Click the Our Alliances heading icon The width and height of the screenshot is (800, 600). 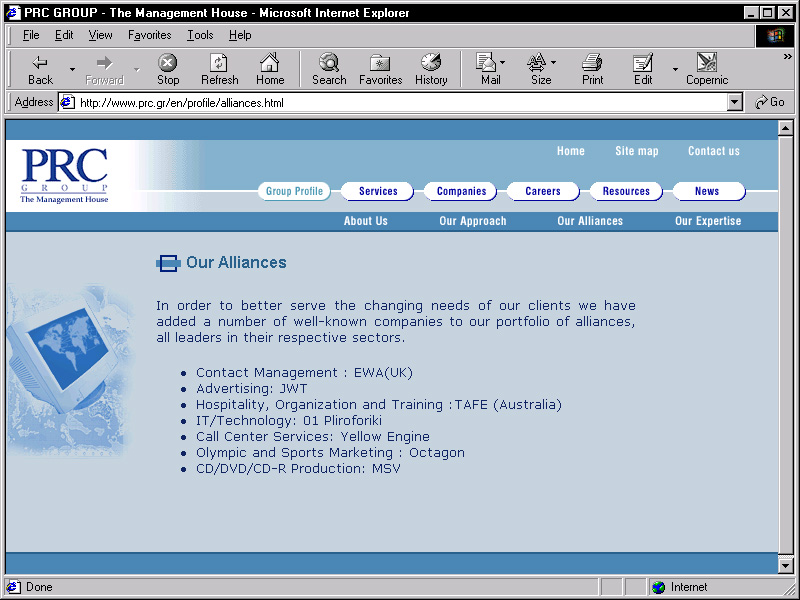168,263
